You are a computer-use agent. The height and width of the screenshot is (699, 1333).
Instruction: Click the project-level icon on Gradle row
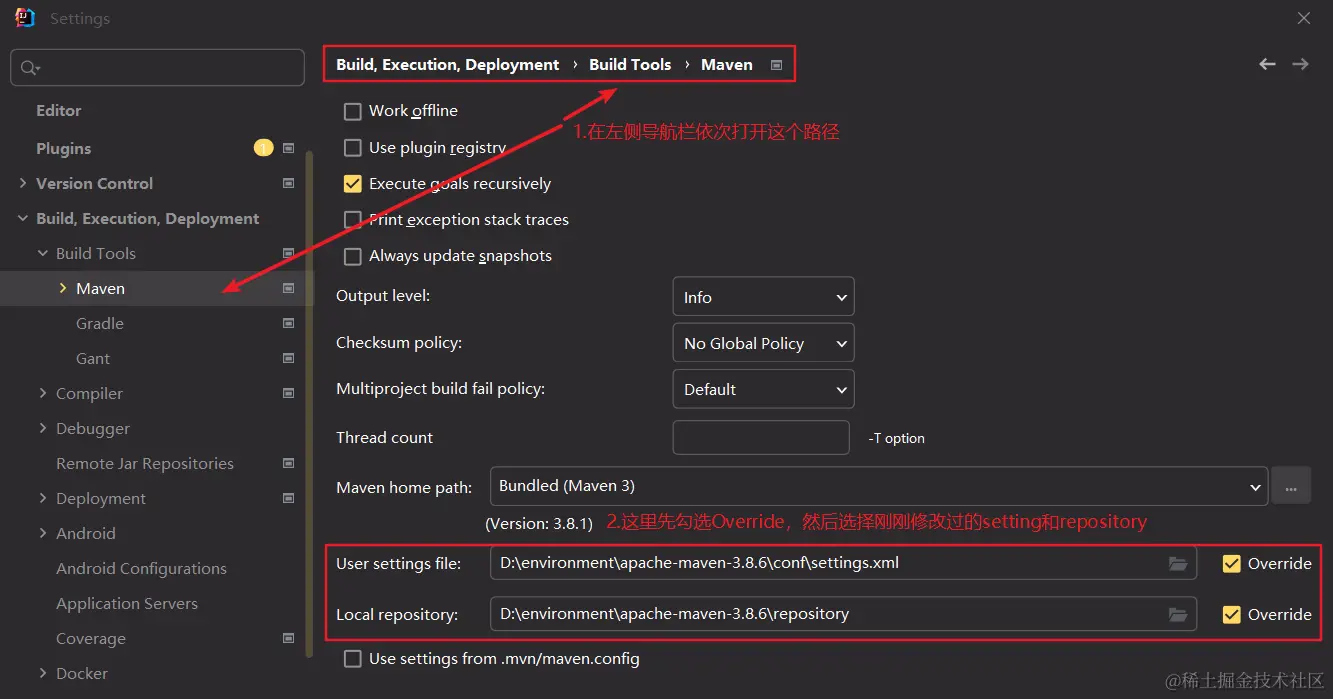coord(289,323)
